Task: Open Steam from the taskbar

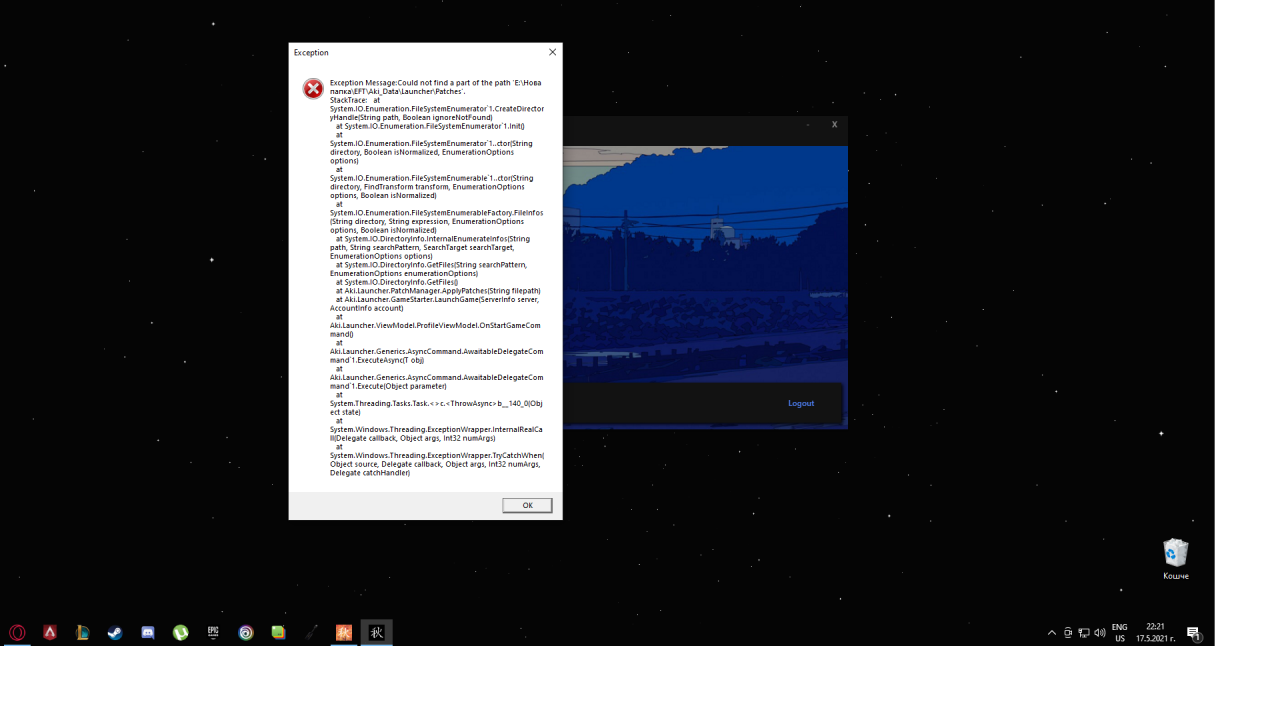Action: click(x=115, y=632)
